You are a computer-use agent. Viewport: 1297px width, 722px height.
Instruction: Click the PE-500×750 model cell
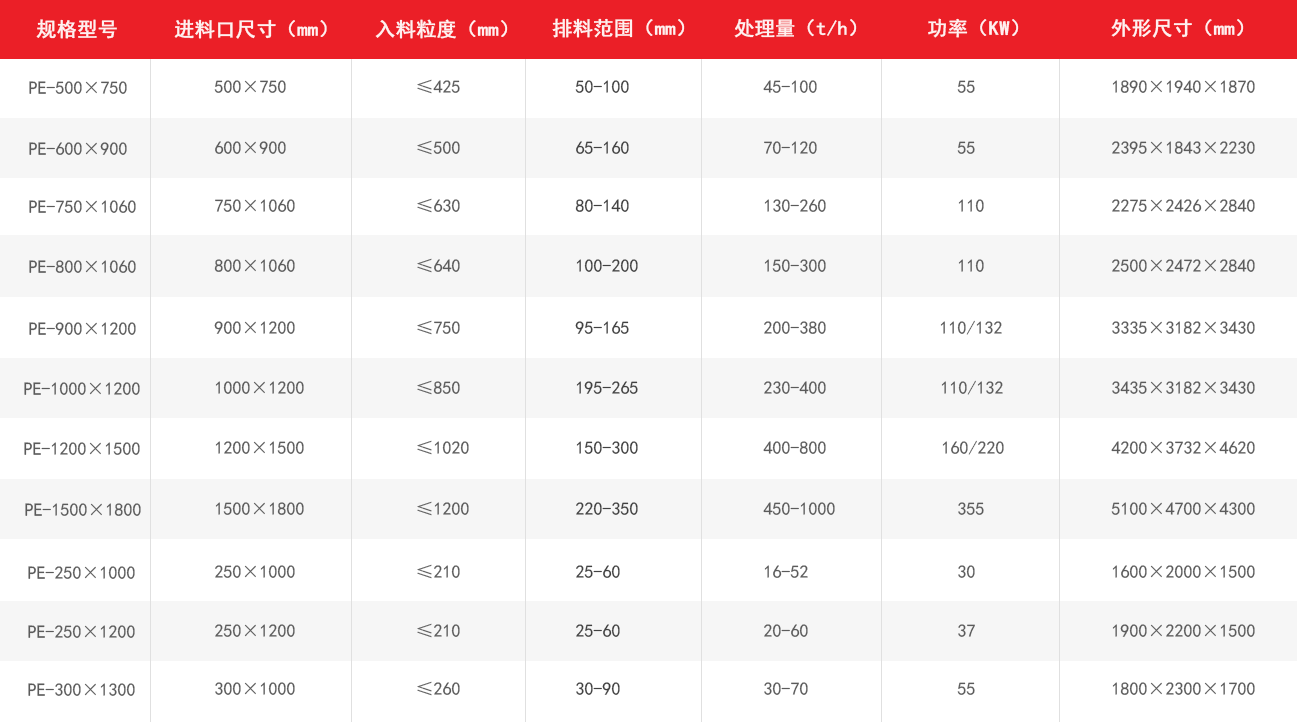click(x=77, y=88)
